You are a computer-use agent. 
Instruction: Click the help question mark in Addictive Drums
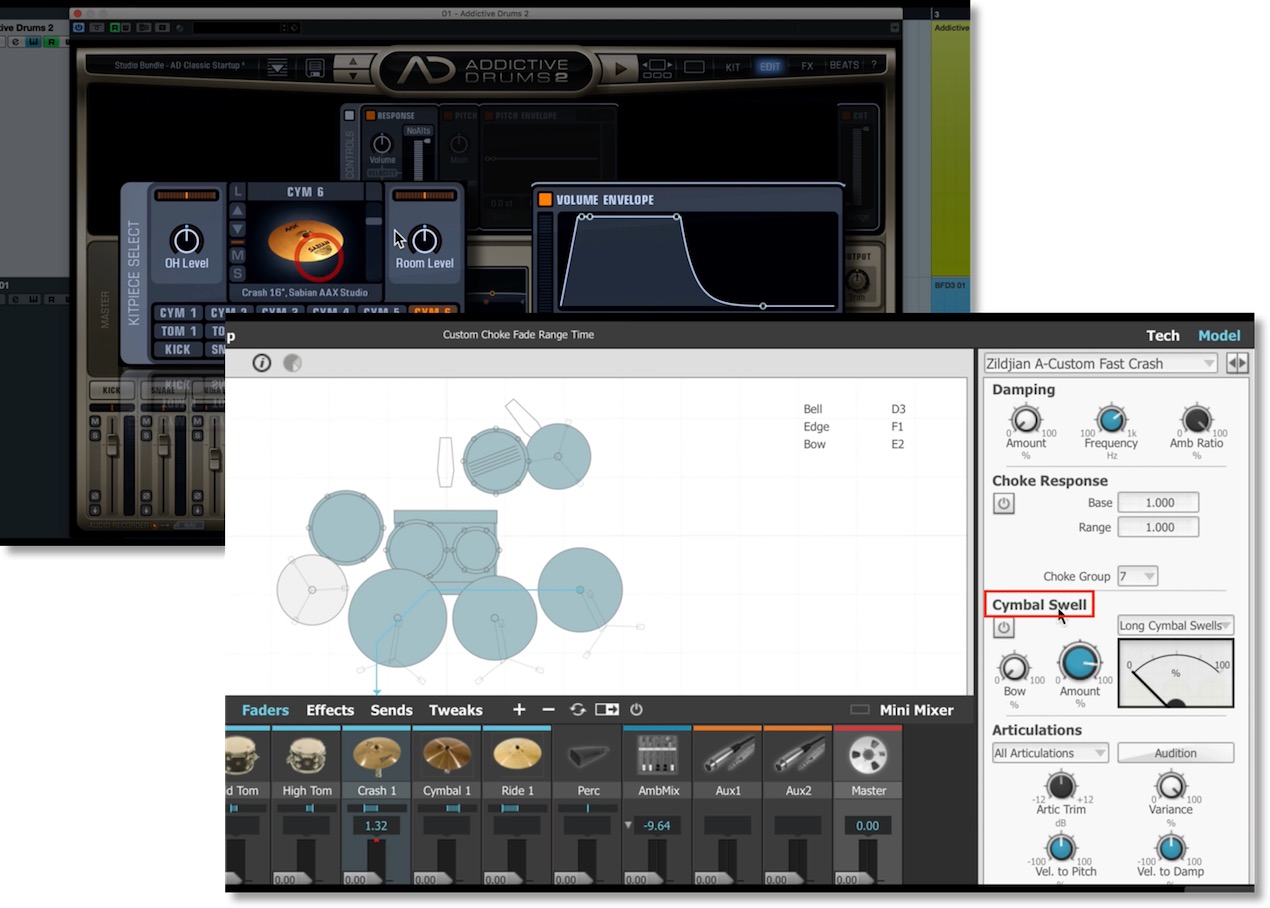[873, 65]
